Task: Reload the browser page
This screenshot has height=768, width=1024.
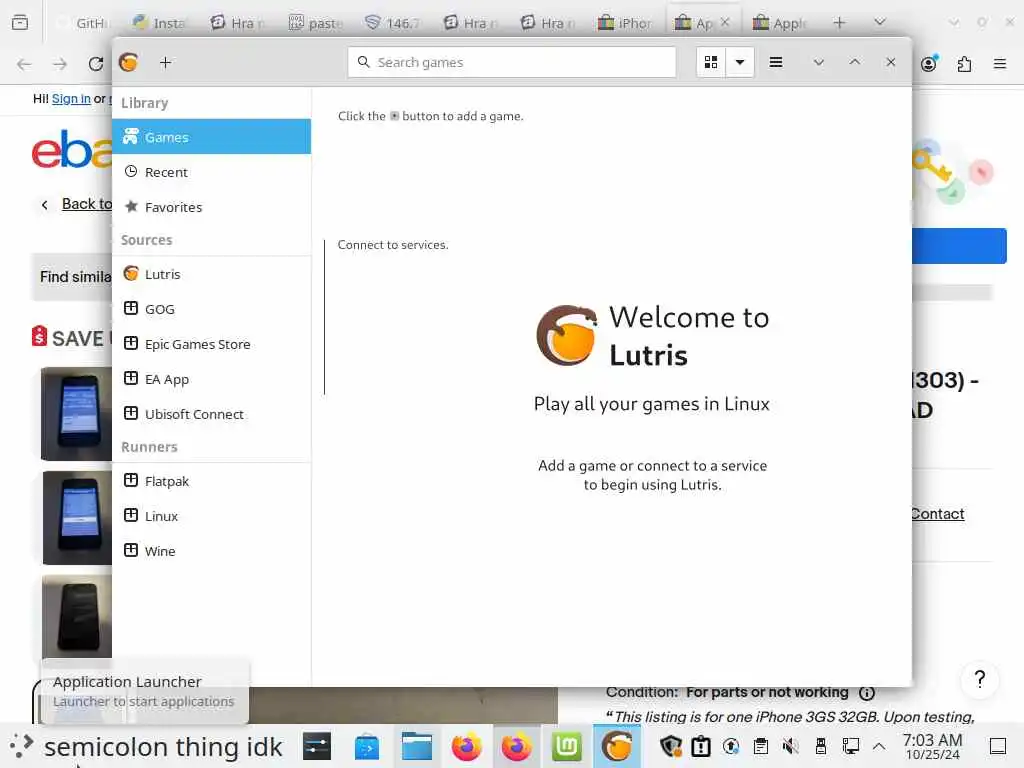Action: pyautogui.click(x=96, y=64)
